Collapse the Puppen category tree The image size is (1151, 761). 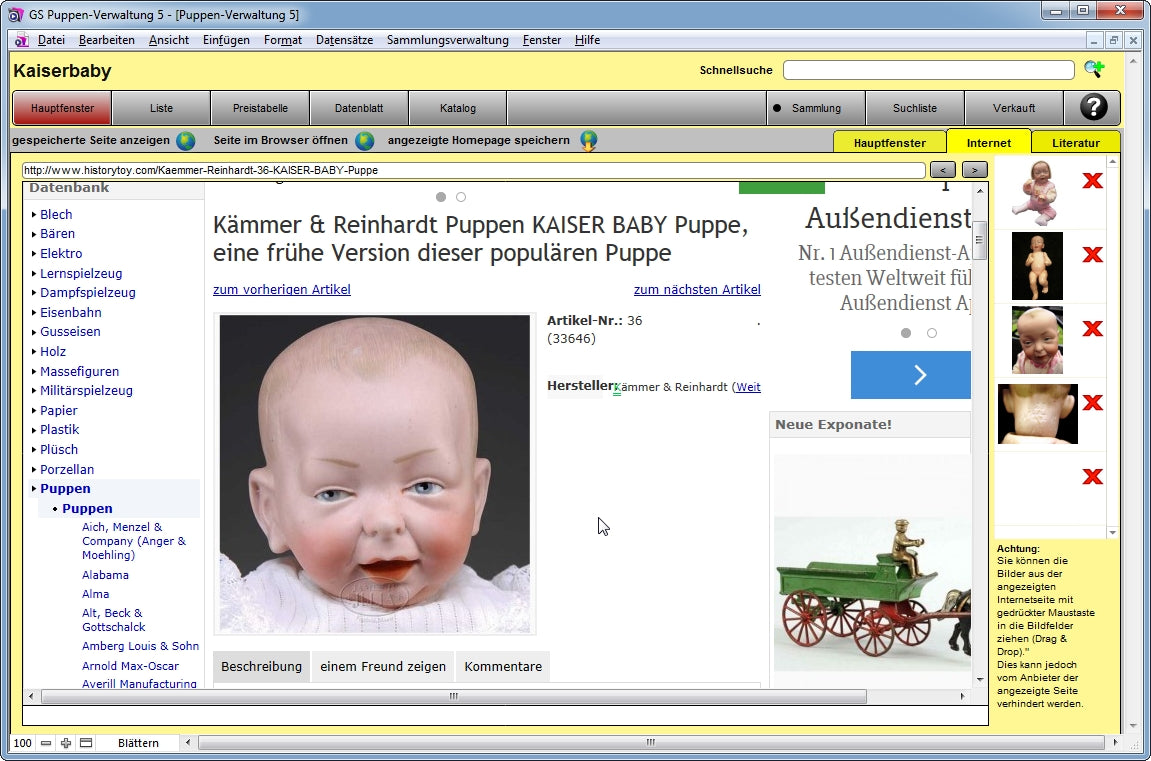click(x=65, y=489)
